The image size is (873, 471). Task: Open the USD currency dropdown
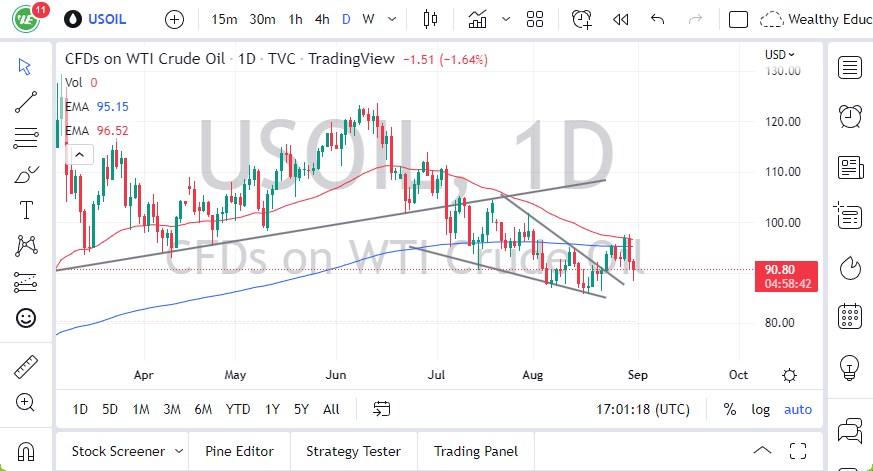pyautogui.click(x=780, y=55)
